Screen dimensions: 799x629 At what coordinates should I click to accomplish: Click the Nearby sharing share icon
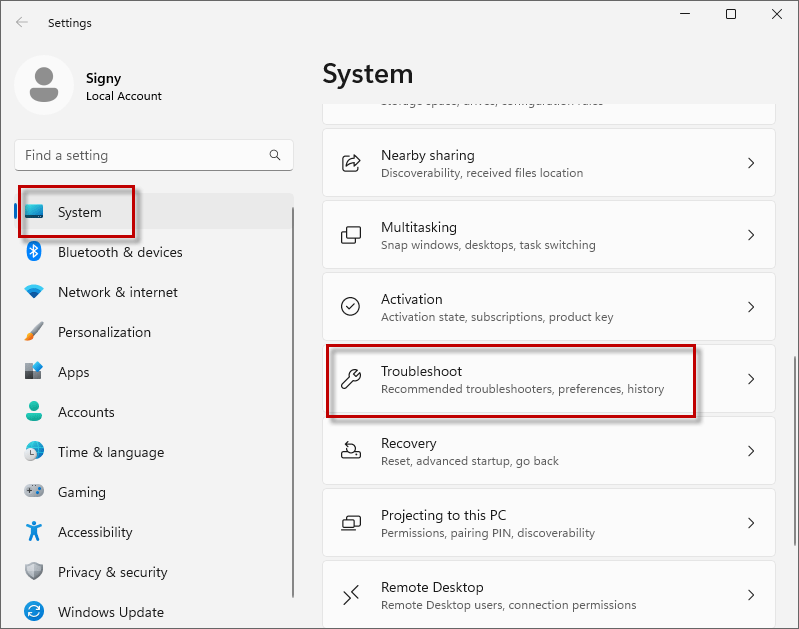pyautogui.click(x=351, y=163)
